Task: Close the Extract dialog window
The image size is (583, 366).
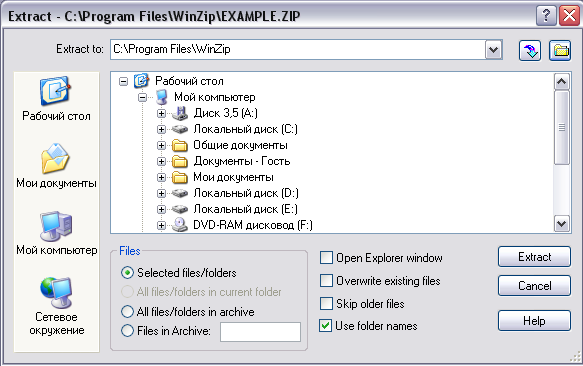Action: point(569,16)
